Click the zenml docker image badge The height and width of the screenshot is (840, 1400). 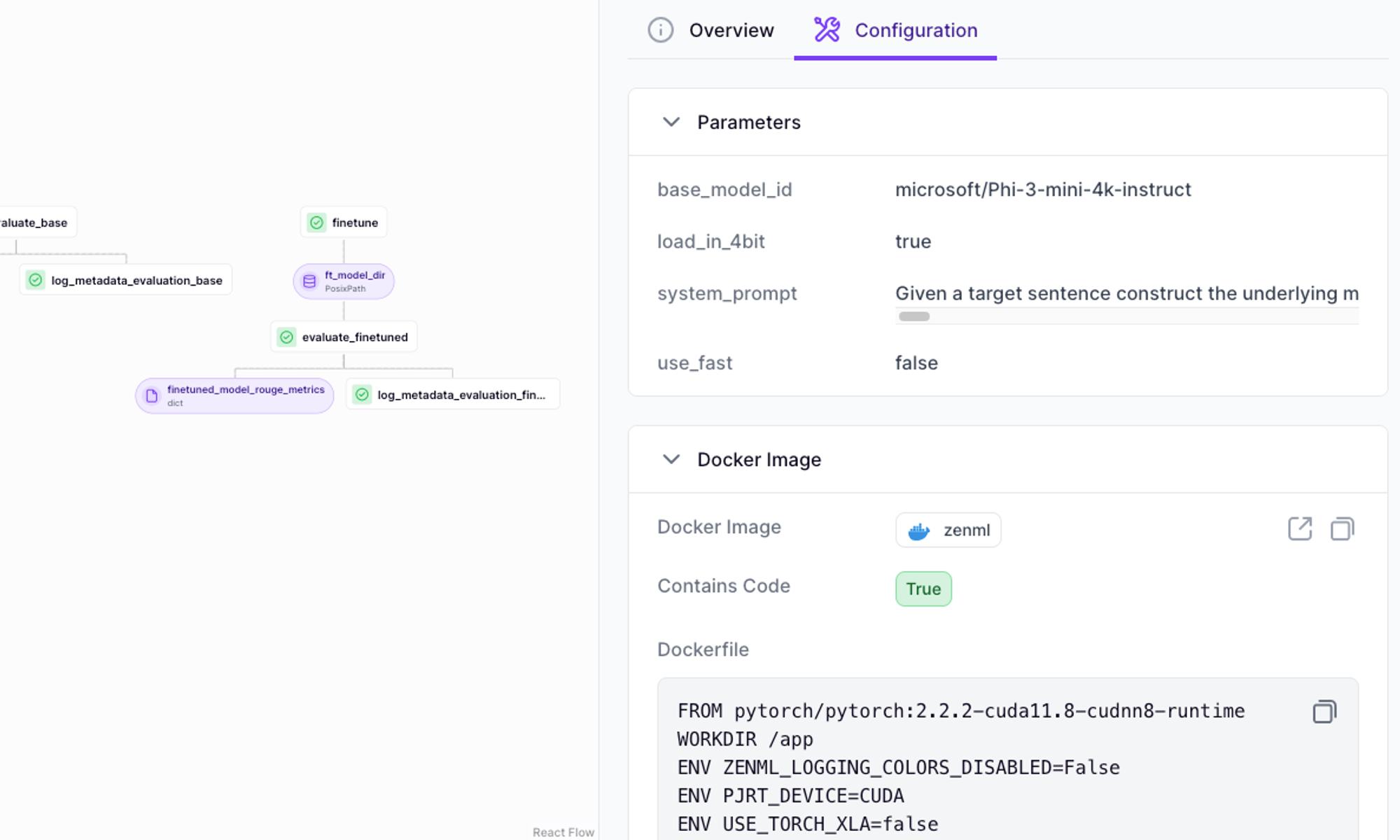[x=948, y=531]
